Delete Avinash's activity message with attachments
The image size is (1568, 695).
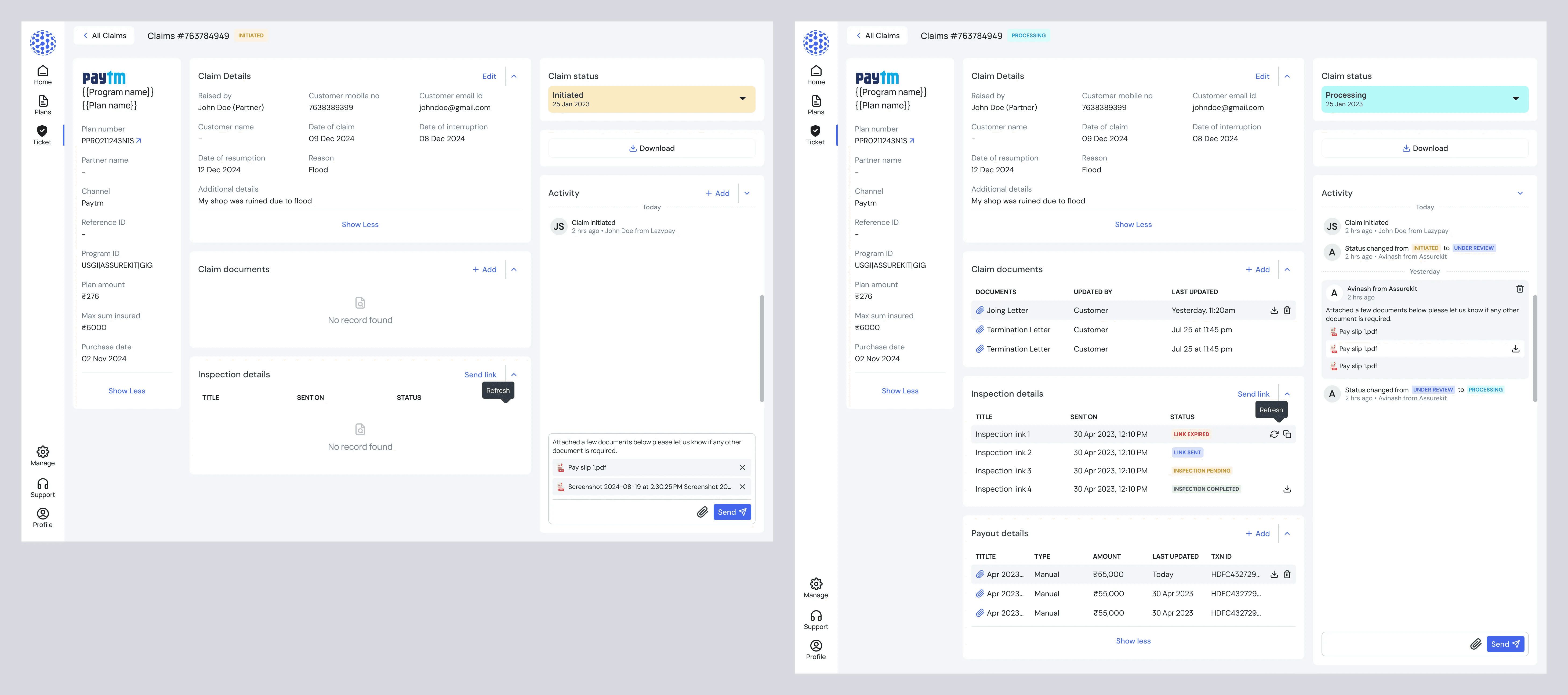pos(1519,289)
